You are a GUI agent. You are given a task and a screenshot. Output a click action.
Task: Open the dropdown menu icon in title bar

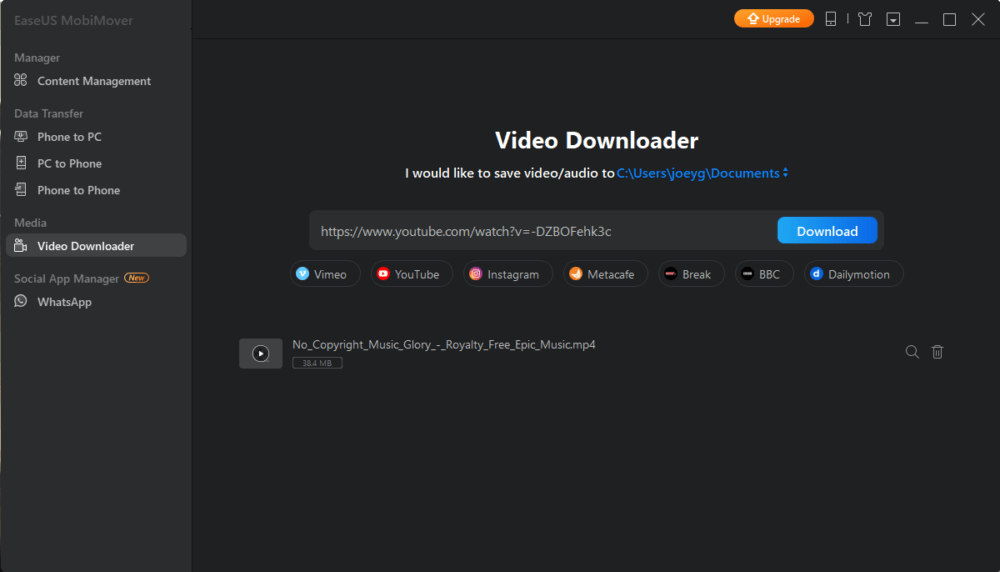[893, 19]
